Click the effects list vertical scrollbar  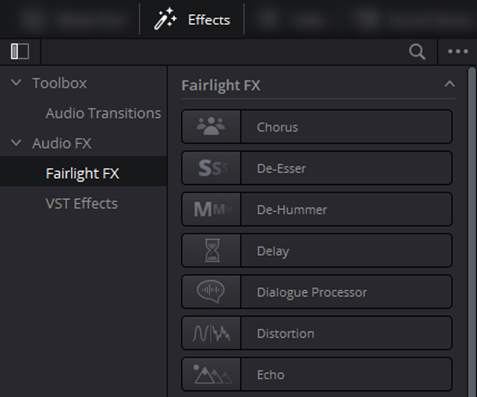coord(472,232)
